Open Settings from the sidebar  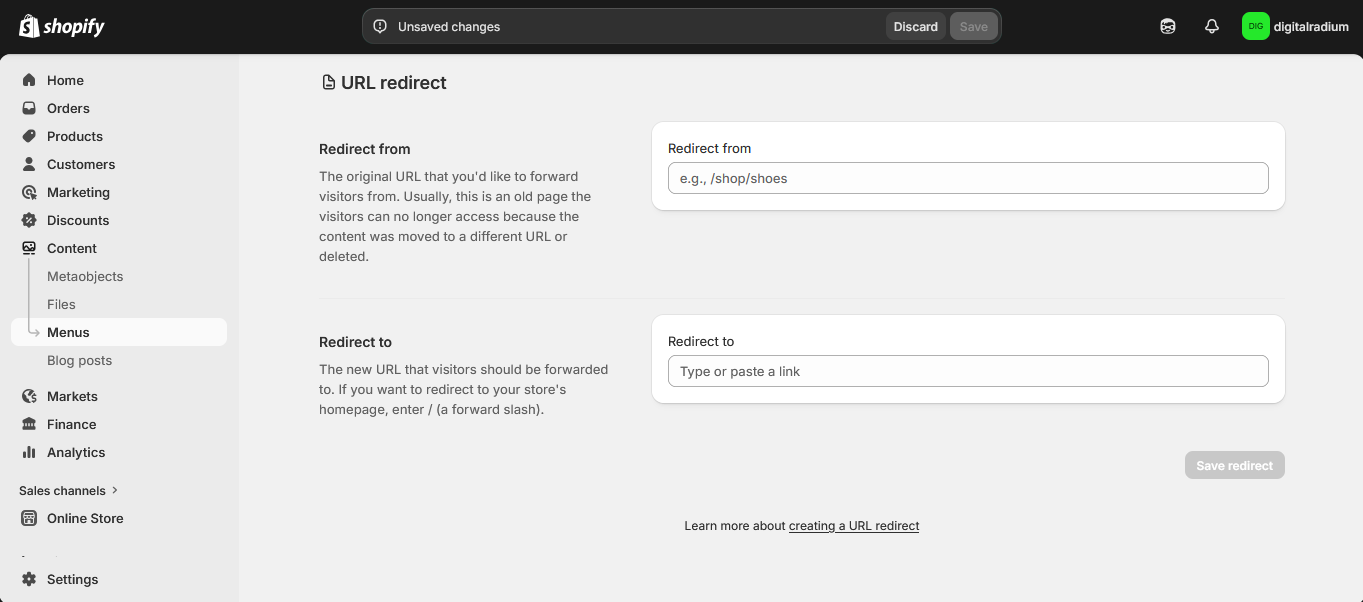[71, 579]
